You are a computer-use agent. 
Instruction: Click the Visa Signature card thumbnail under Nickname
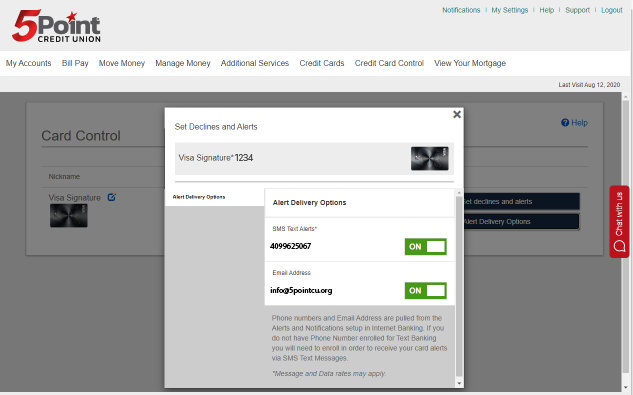(x=69, y=215)
